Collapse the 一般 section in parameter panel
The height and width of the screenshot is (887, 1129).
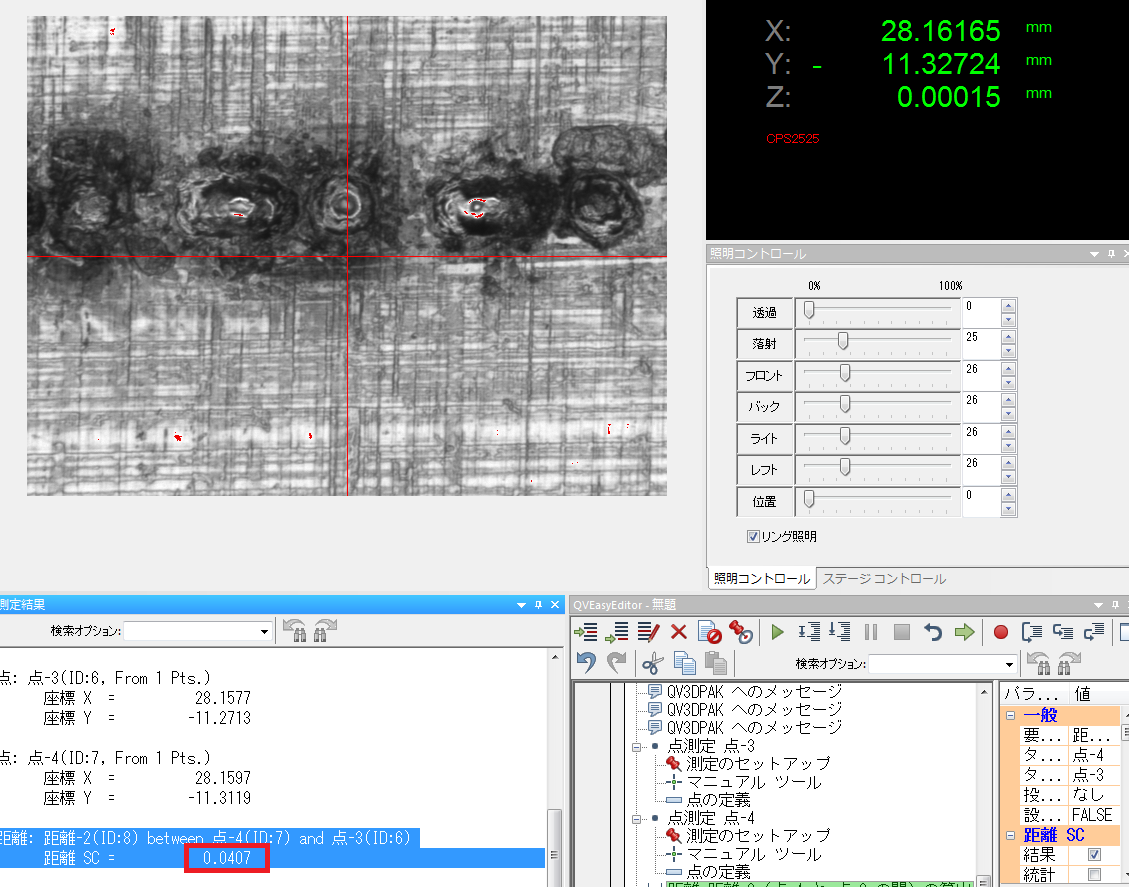tap(1010, 715)
